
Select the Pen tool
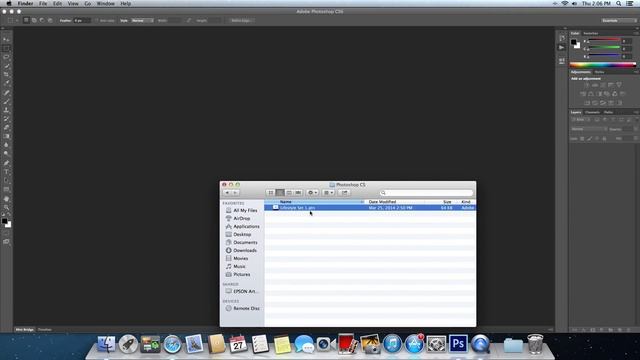[x=6, y=163]
